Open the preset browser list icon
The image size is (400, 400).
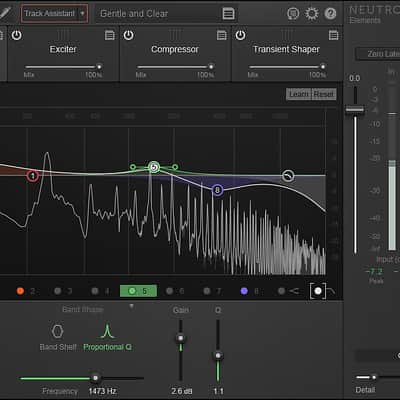click(228, 14)
